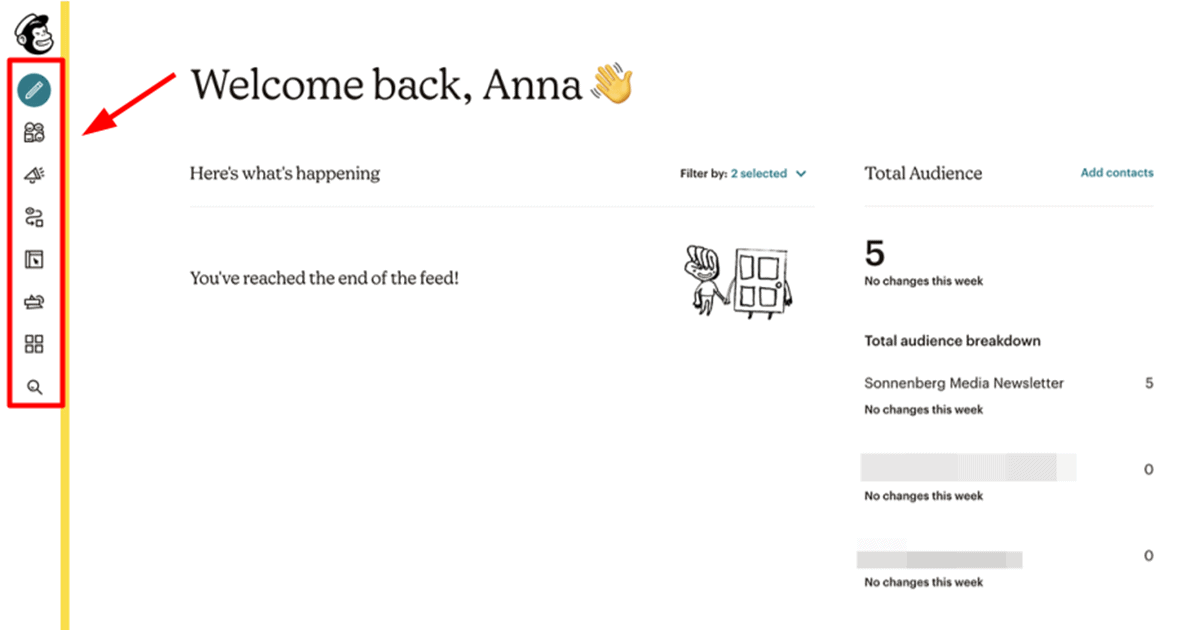This screenshot has height=630, width=1200.
Task: Click the chevron next to 2 selected
Action: coord(800,174)
